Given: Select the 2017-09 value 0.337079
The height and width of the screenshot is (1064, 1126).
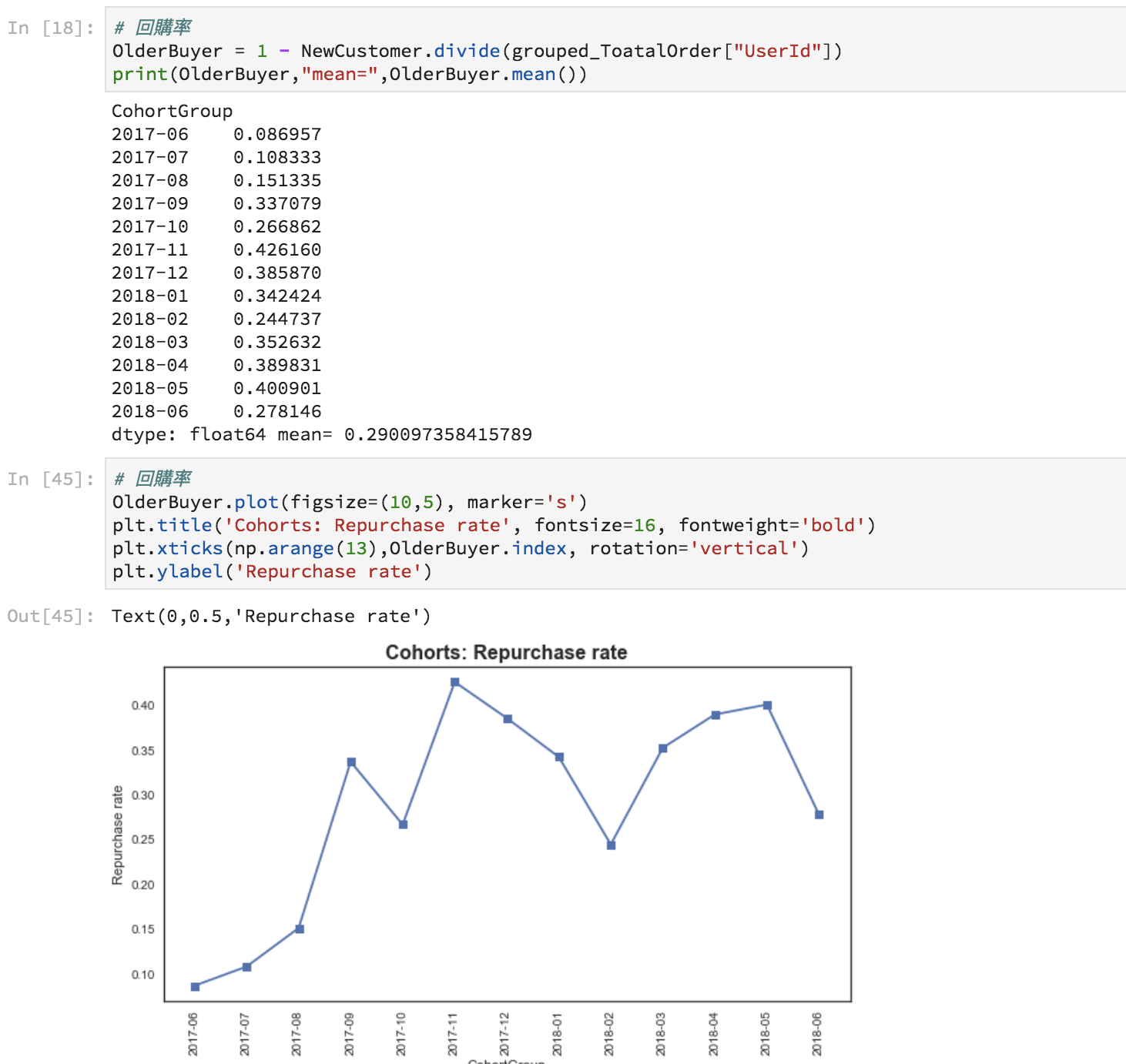Looking at the screenshot, I should [x=277, y=203].
